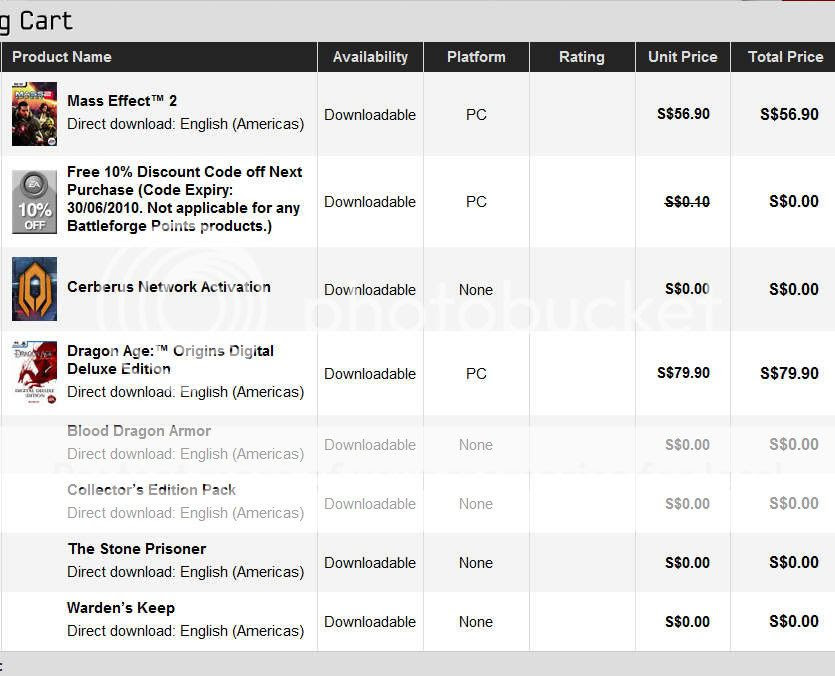
Task: Click the EA 10% OFF discount icon
Action: (x=34, y=202)
